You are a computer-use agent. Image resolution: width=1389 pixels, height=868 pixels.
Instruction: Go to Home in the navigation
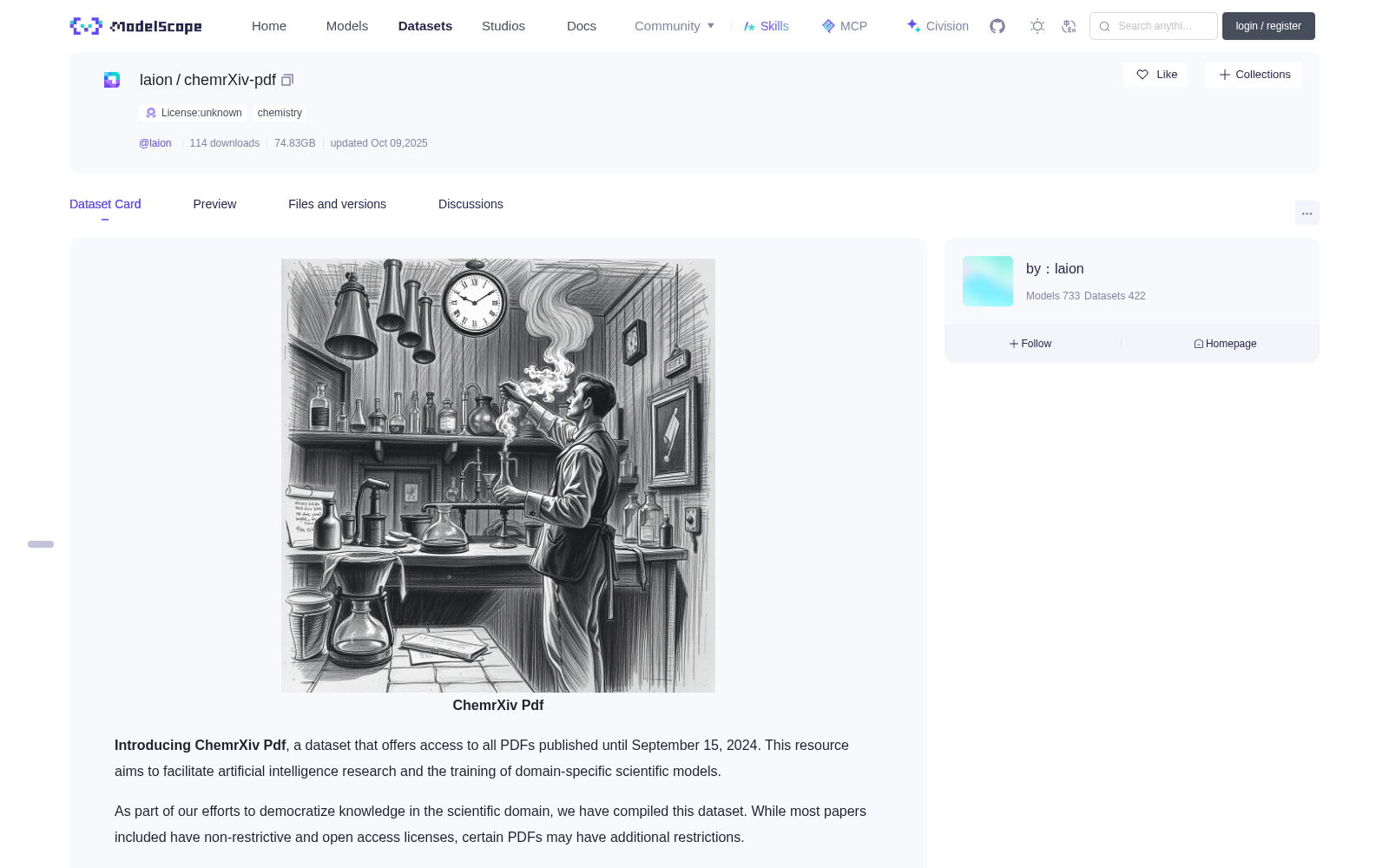tap(269, 26)
